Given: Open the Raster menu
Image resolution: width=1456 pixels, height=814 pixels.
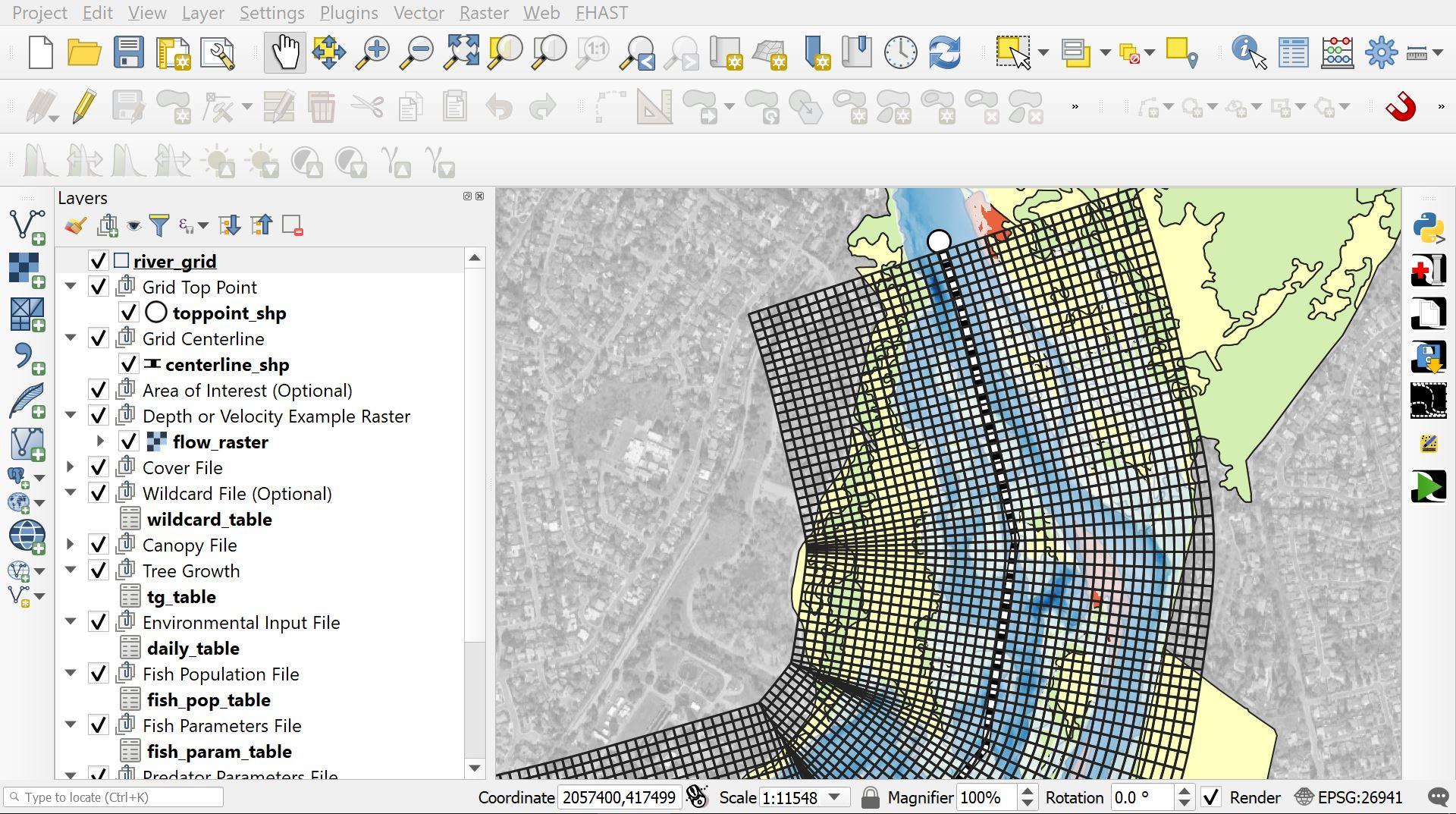Looking at the screenshot, I should pyautogui.click(x=484, y=13).
